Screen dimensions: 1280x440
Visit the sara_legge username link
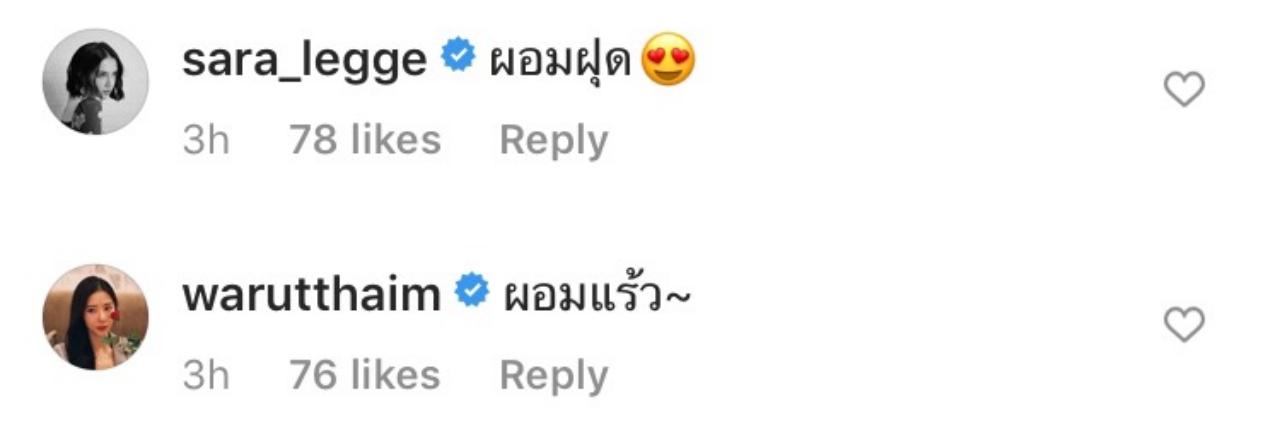click(x=304, y=62)
